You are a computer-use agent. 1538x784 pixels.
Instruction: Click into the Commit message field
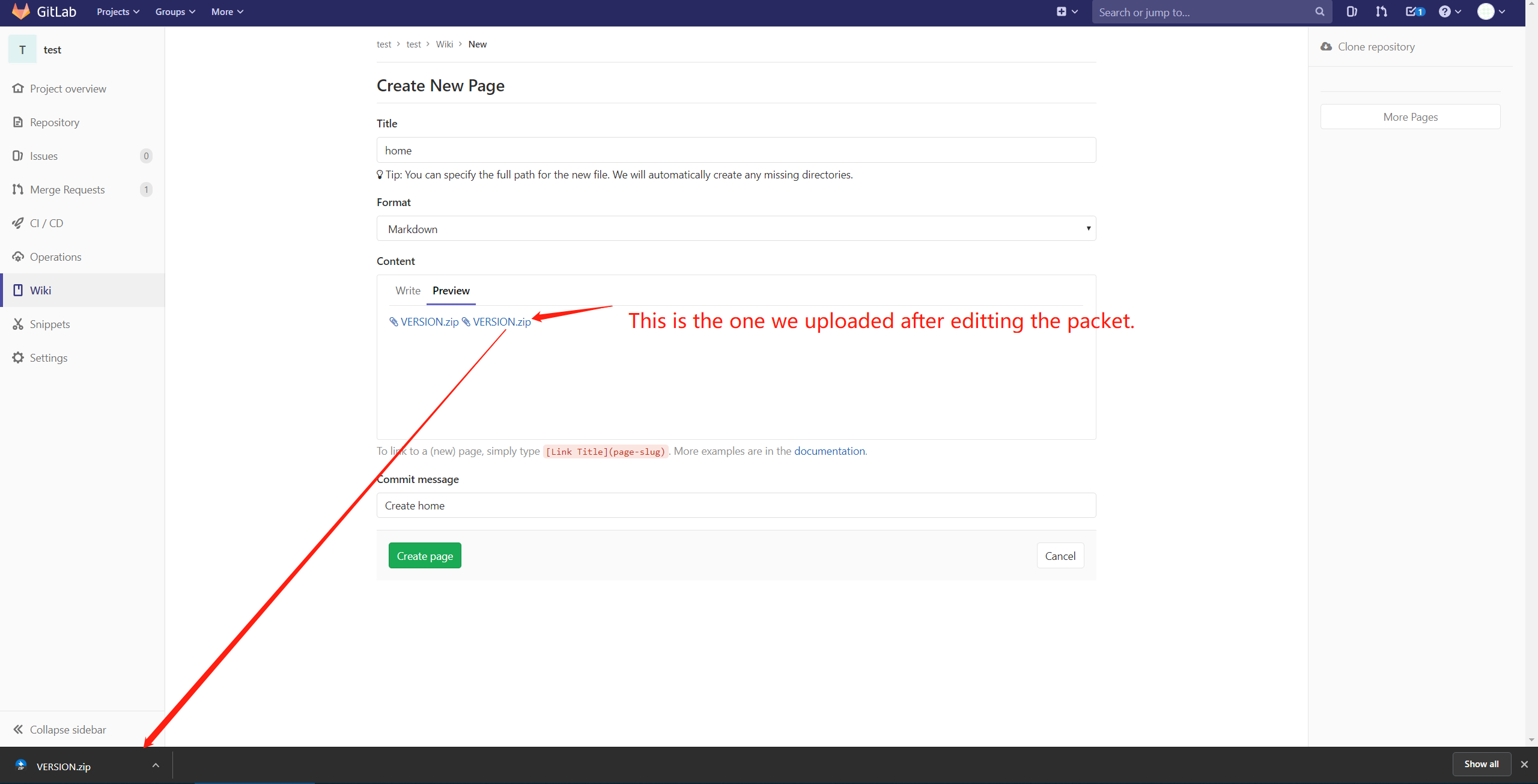tap(736, 505)
